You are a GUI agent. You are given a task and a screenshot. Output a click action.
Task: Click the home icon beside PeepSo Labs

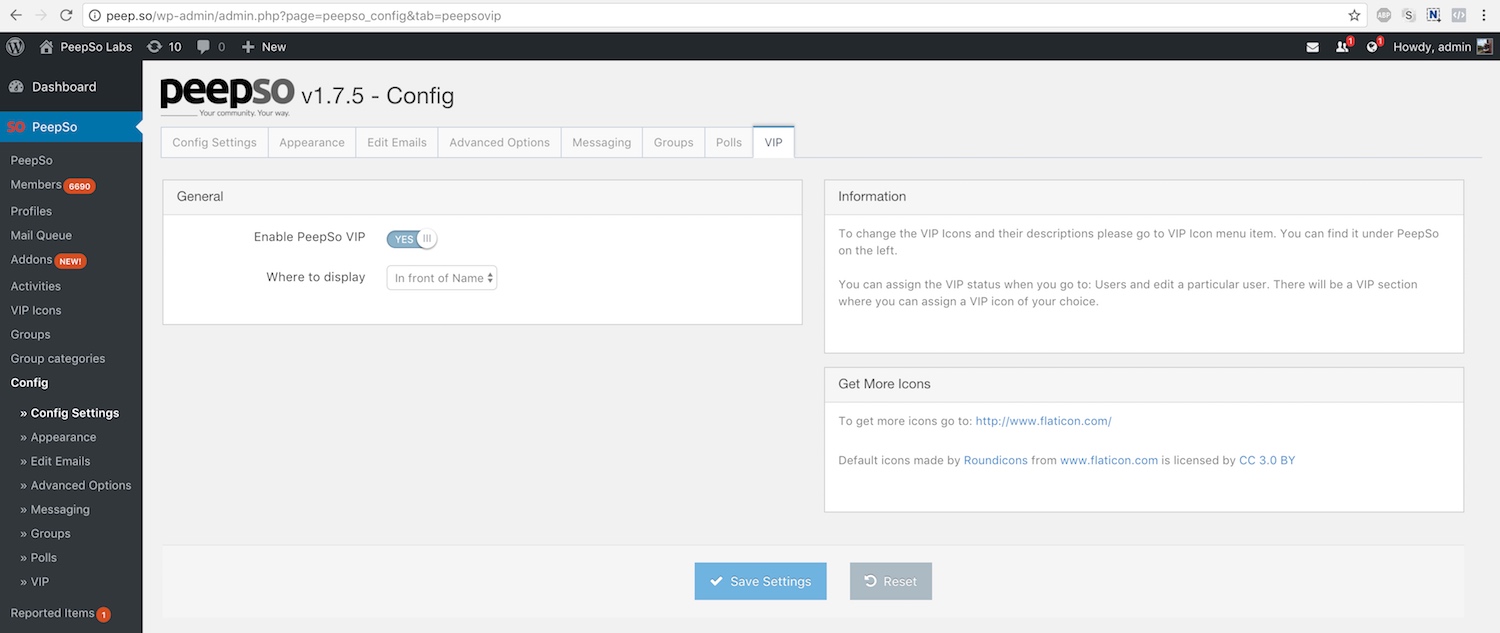[46, 47]
